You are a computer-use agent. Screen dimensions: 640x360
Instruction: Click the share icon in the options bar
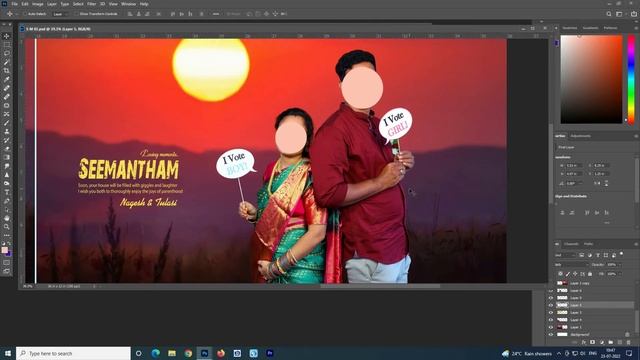pyautogui.click(x=634, y=14)
